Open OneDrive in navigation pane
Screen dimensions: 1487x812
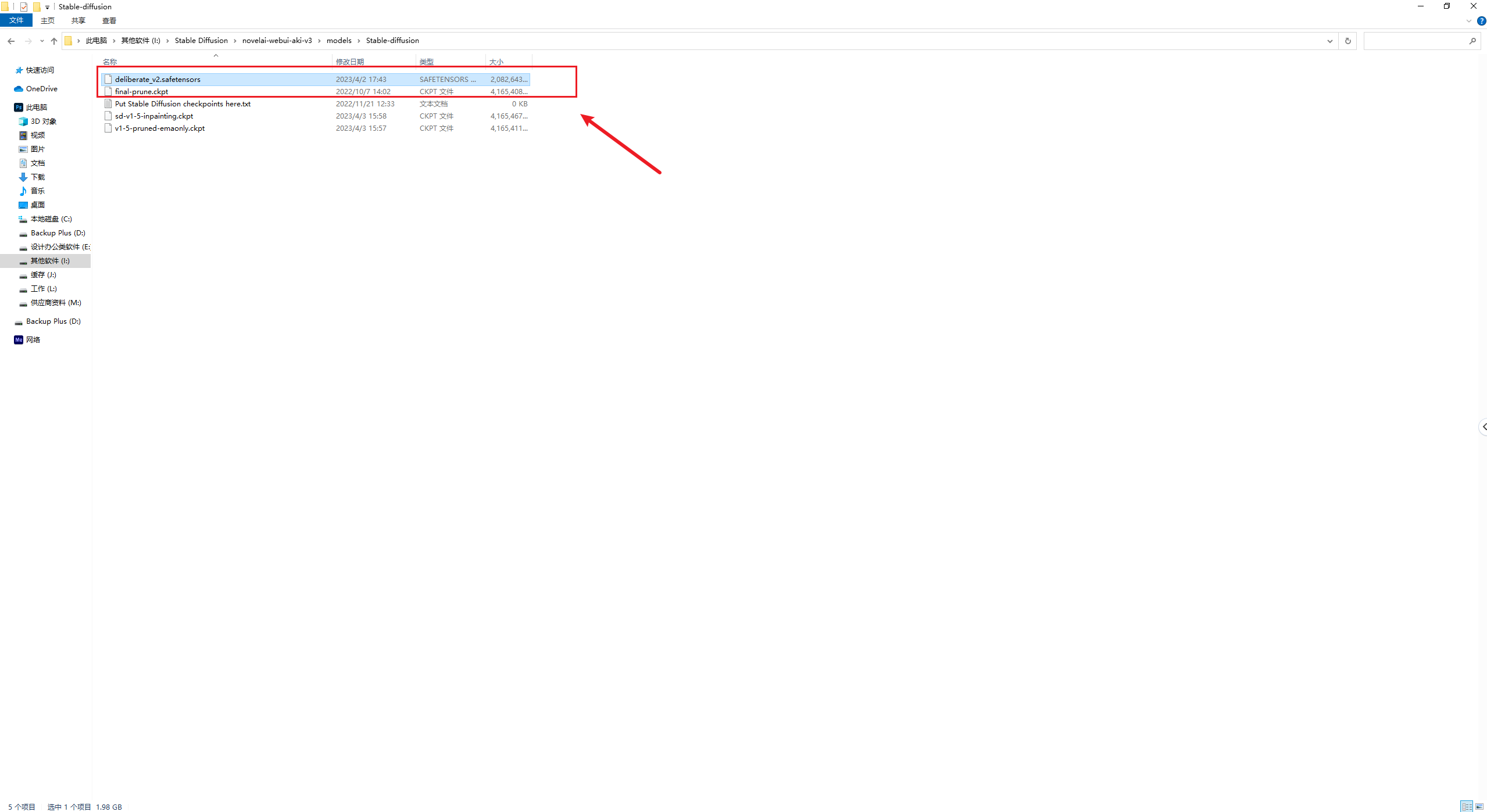point(41,88)
